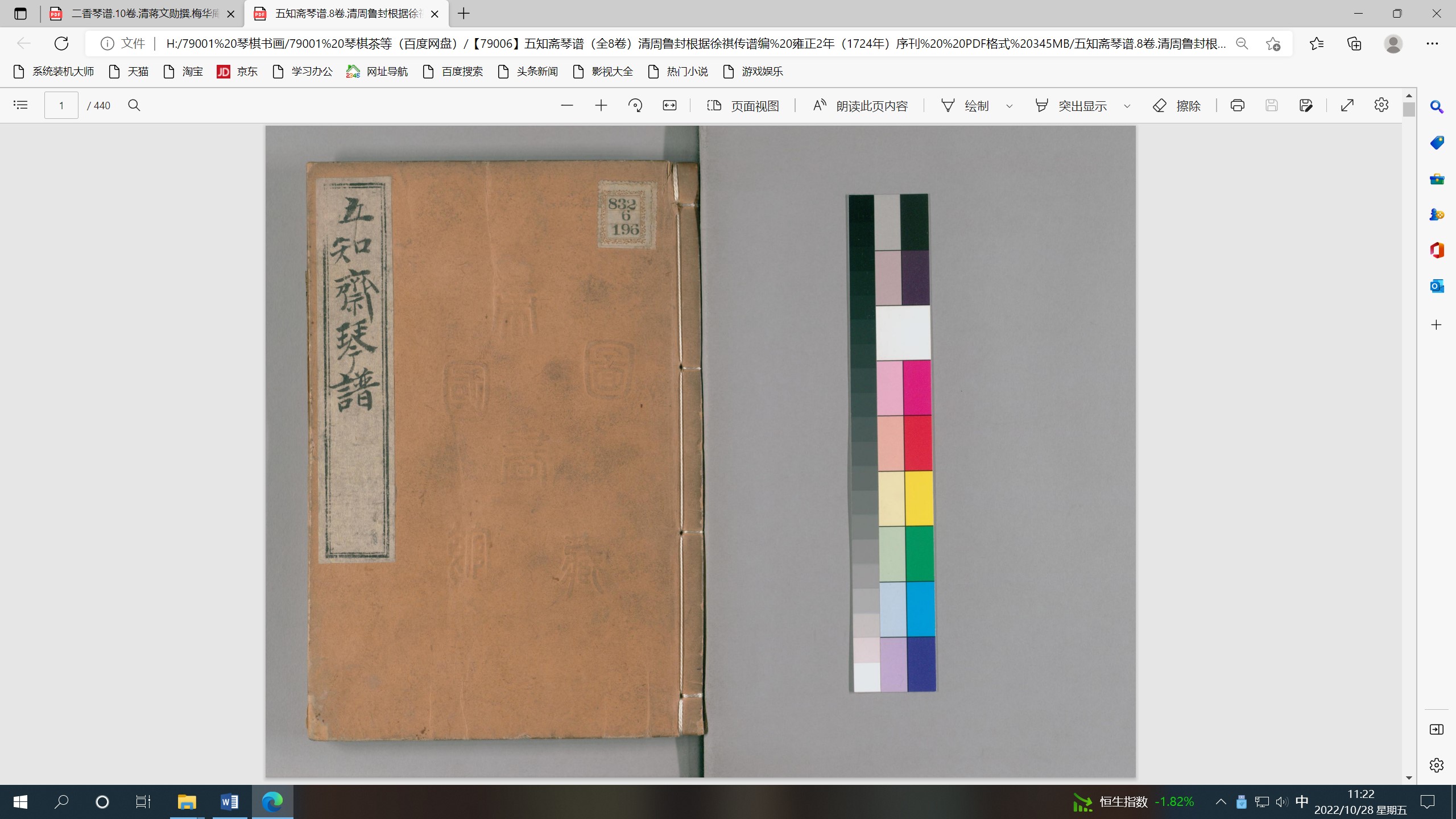1456x819 pixels.
Task: Open the 京东 bookmark
Action: click(x=237, y=72)
